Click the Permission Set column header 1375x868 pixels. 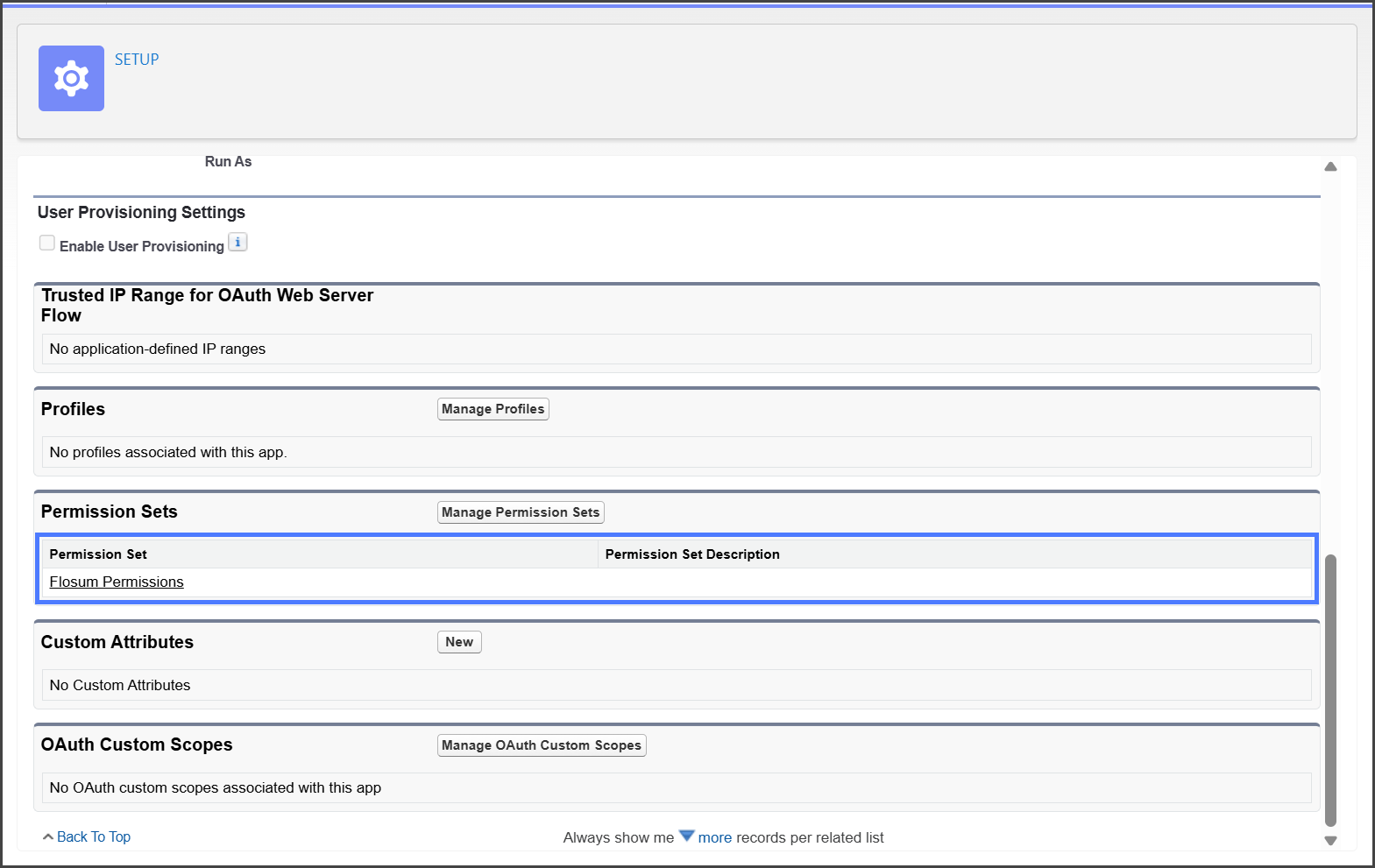click(x=98, y=554)
